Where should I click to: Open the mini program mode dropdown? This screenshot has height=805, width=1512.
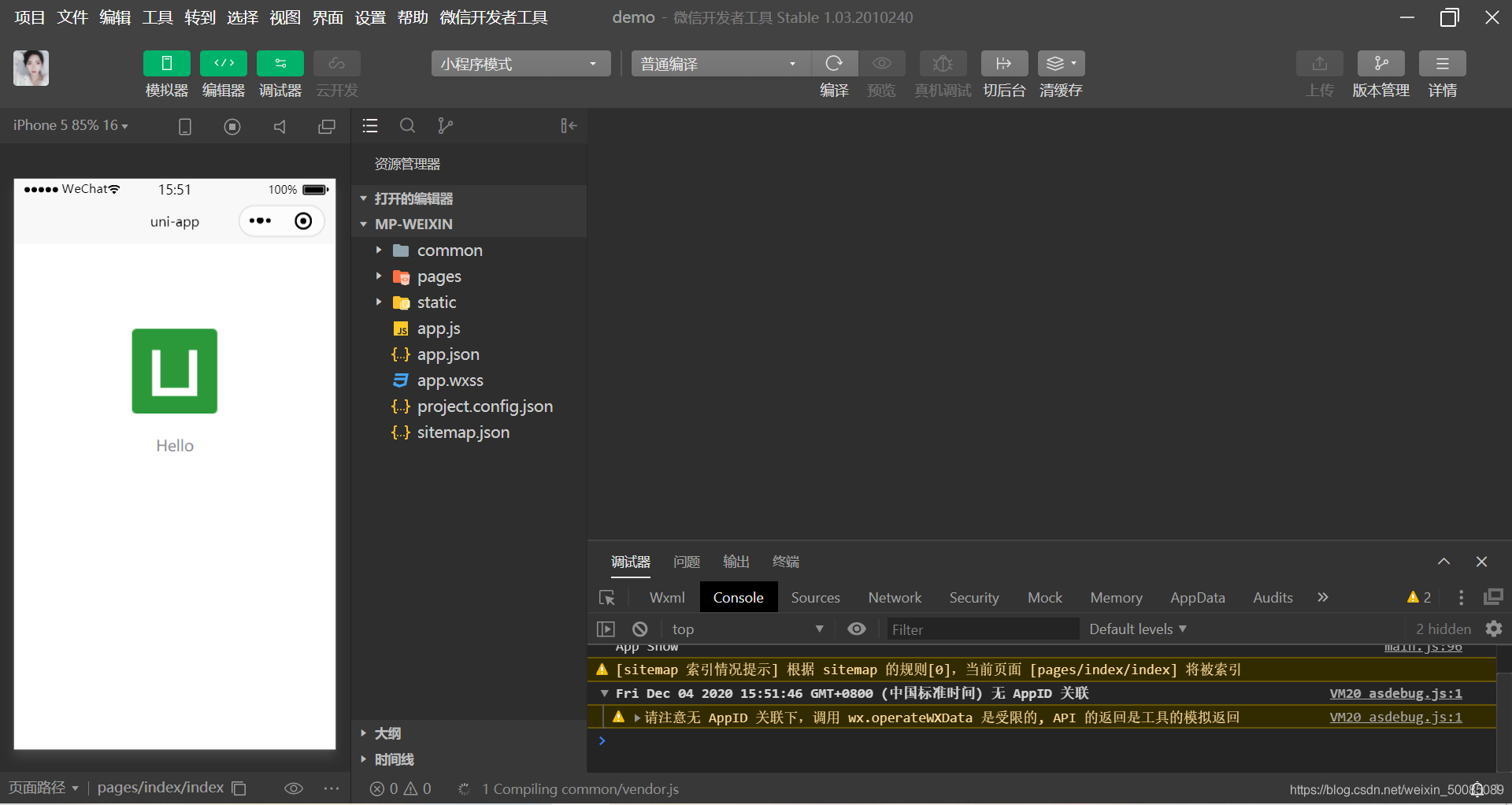(x=521, y=64)
